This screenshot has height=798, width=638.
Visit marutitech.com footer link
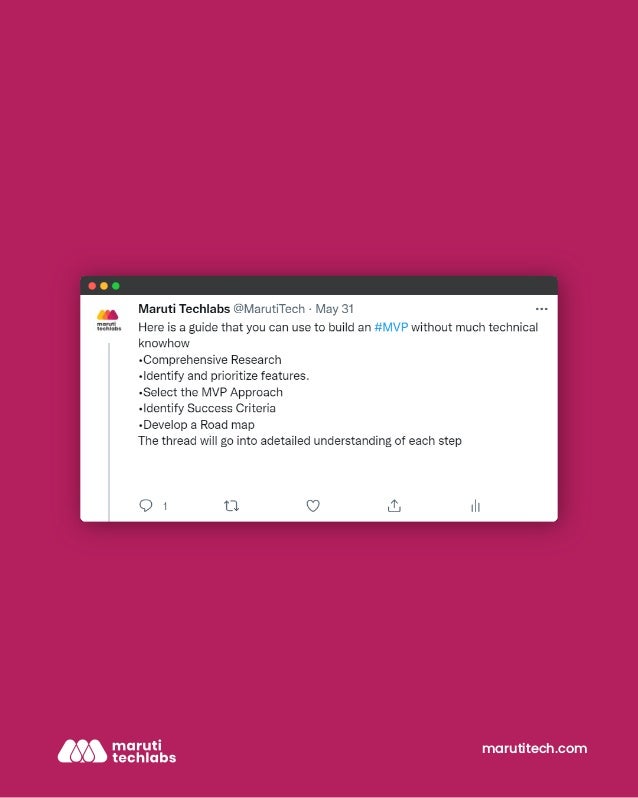click(x=534, y=748)
